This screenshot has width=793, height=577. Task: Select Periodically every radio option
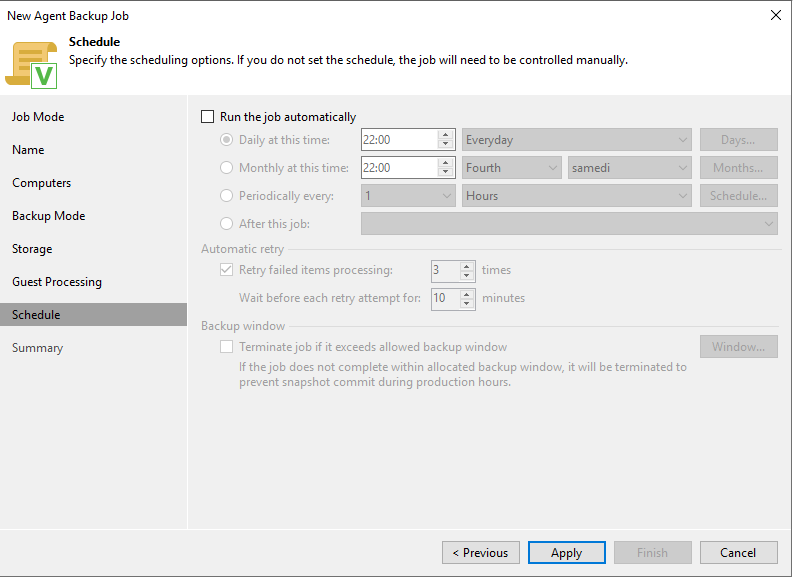pyautogui.click(x=227, y=196)
